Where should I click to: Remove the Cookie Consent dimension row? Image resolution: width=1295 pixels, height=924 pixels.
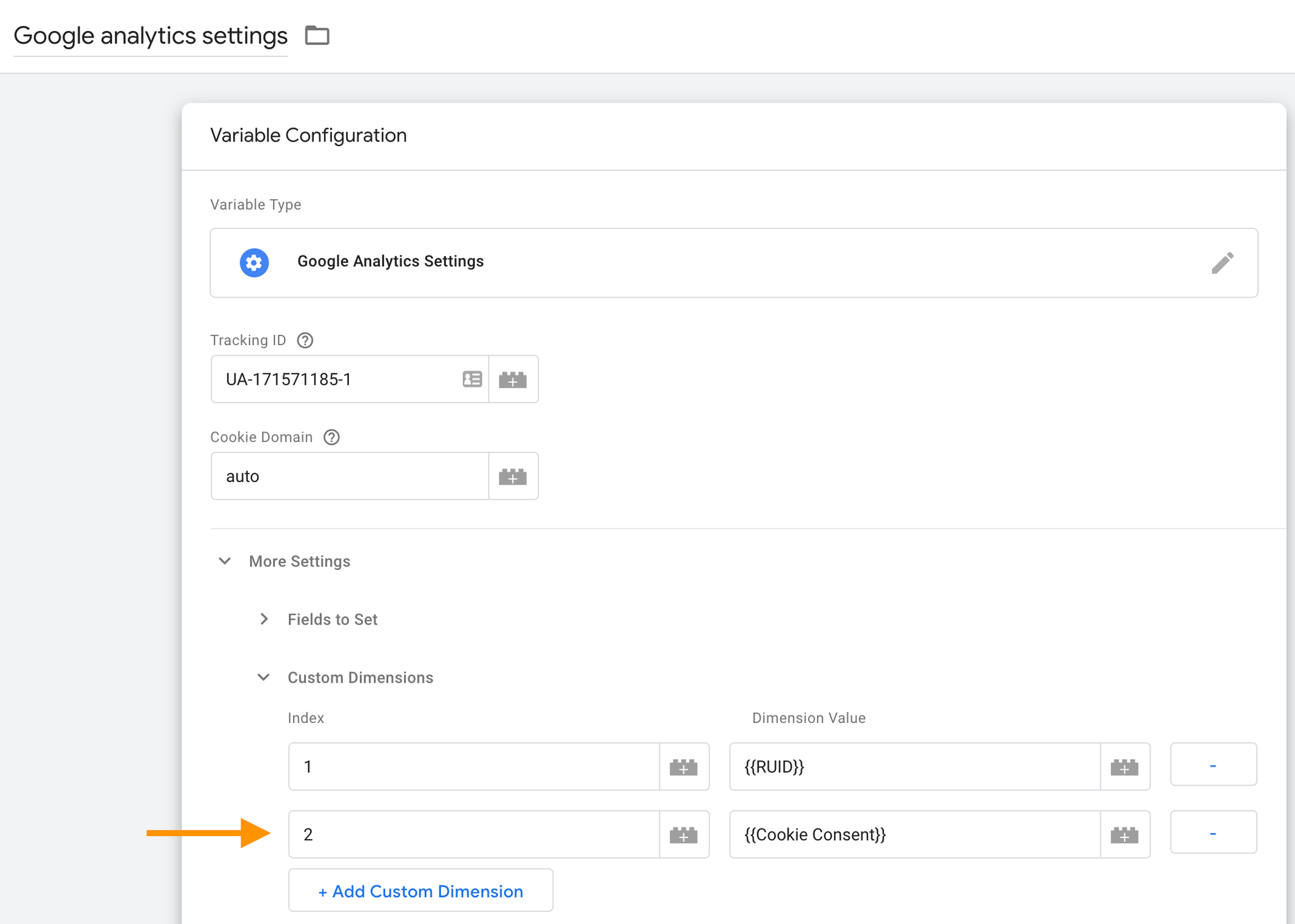click(1213, 833)
